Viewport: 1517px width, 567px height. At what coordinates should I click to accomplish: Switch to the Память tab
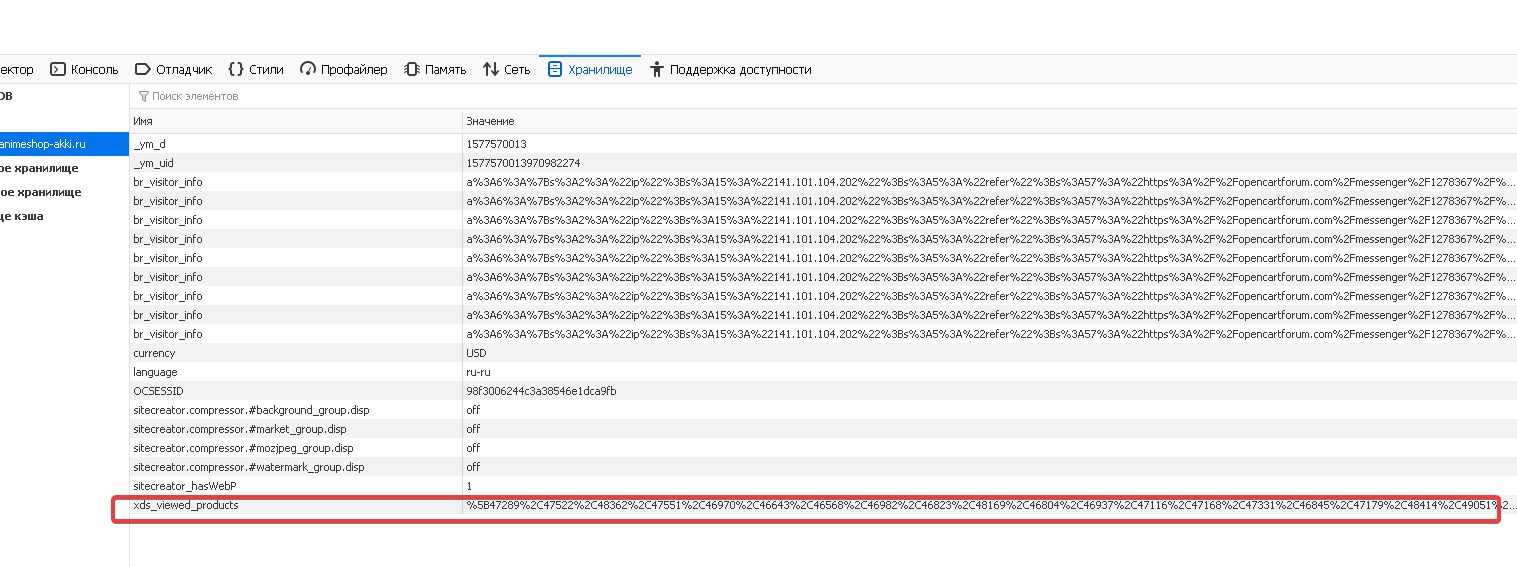pos(435,70)
